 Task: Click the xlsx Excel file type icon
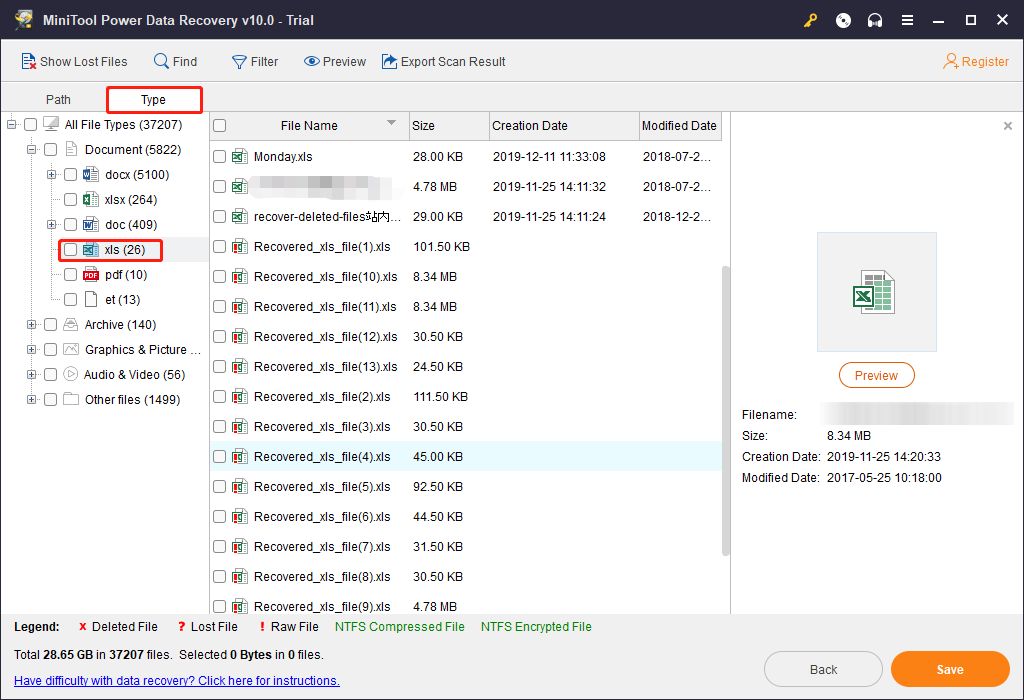point(91,199)
